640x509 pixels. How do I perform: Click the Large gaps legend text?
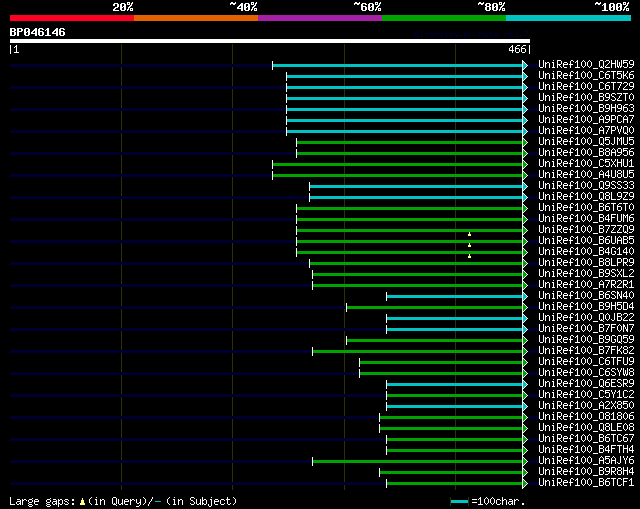[123, 501]
